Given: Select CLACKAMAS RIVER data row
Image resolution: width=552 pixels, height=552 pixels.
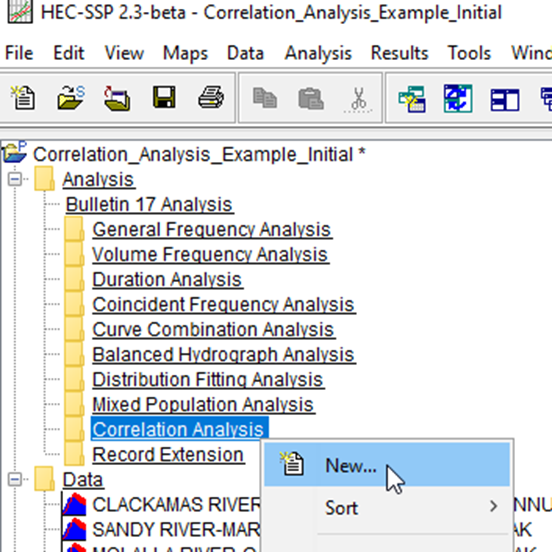Looking at the screenshot, I should 176,504.
